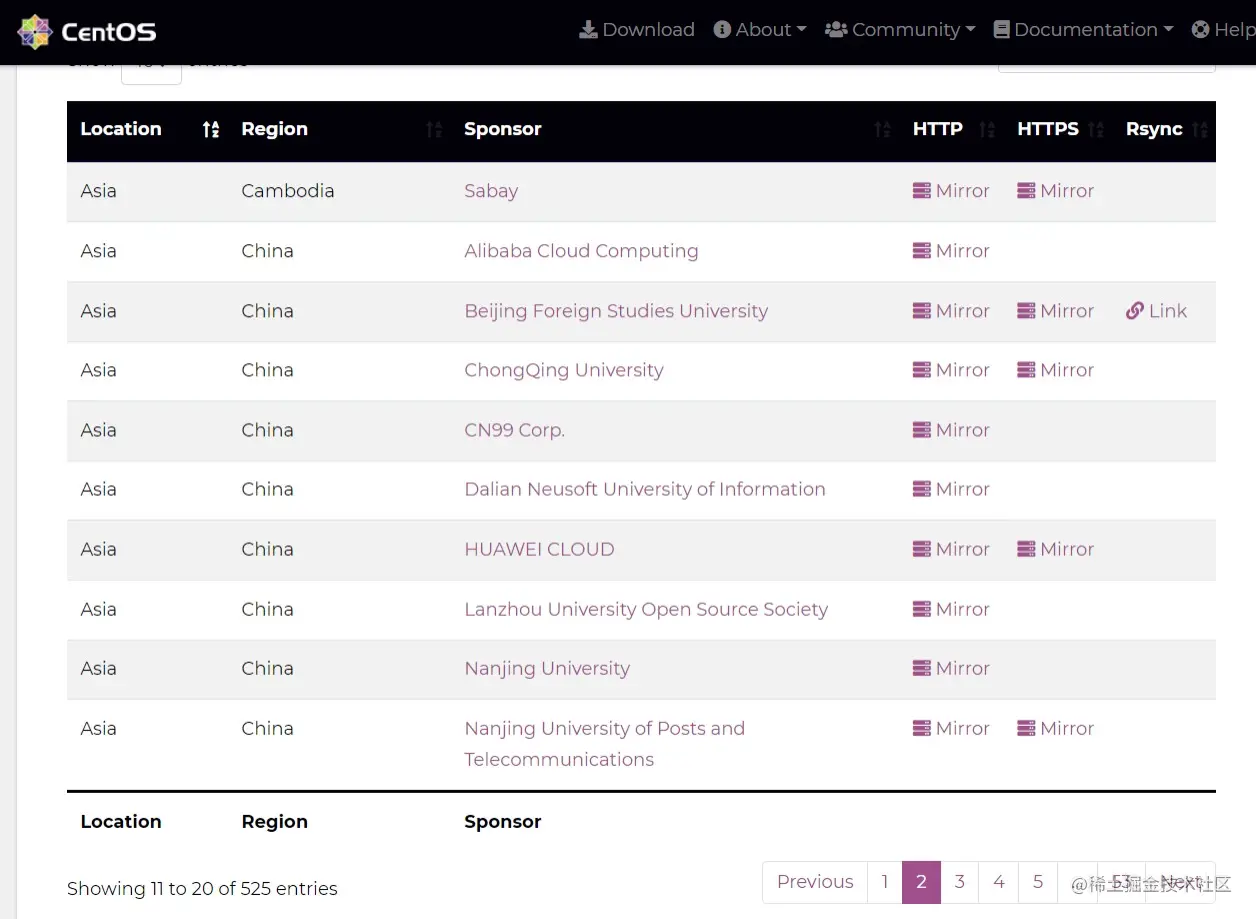
Task: Go to pagination page 5
Action: [1038, 882]
